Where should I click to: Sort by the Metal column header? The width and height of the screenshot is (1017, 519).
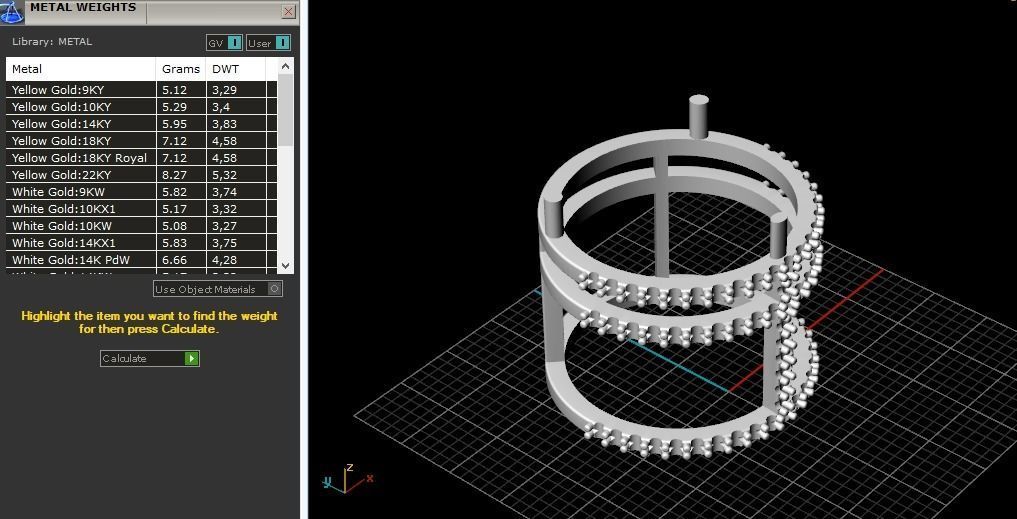(80, 69)
